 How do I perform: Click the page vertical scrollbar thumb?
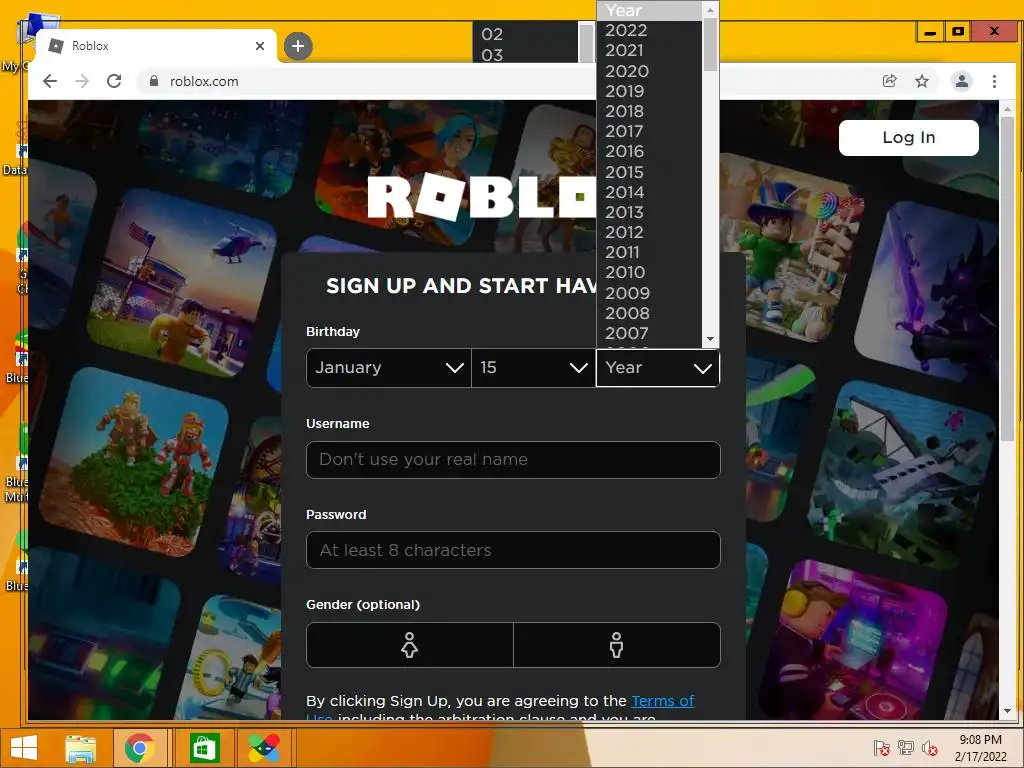click(x=1006, y=281)
